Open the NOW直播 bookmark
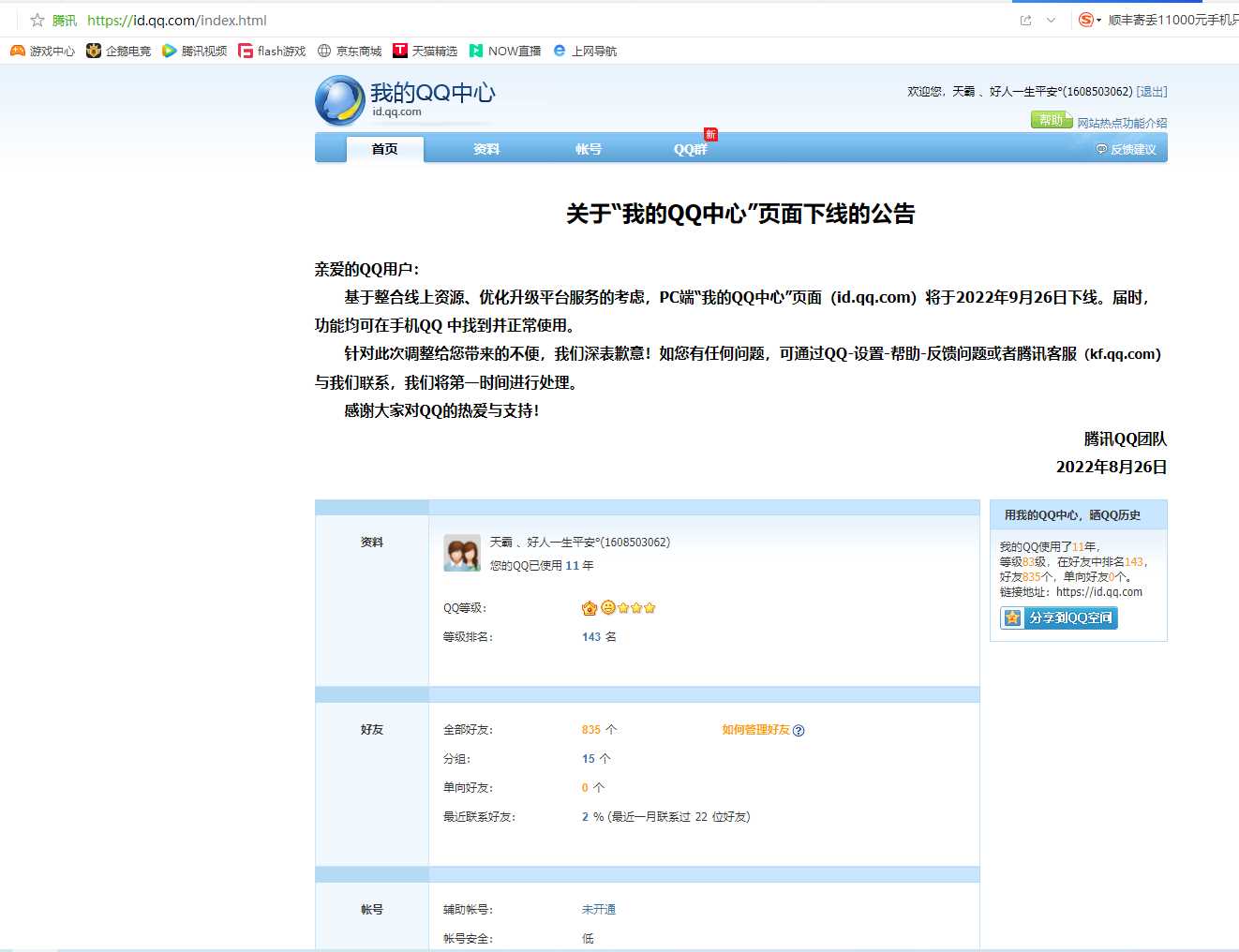This screenshot has height=952, width=1239. pyautogui.click(x=505, y=51)
